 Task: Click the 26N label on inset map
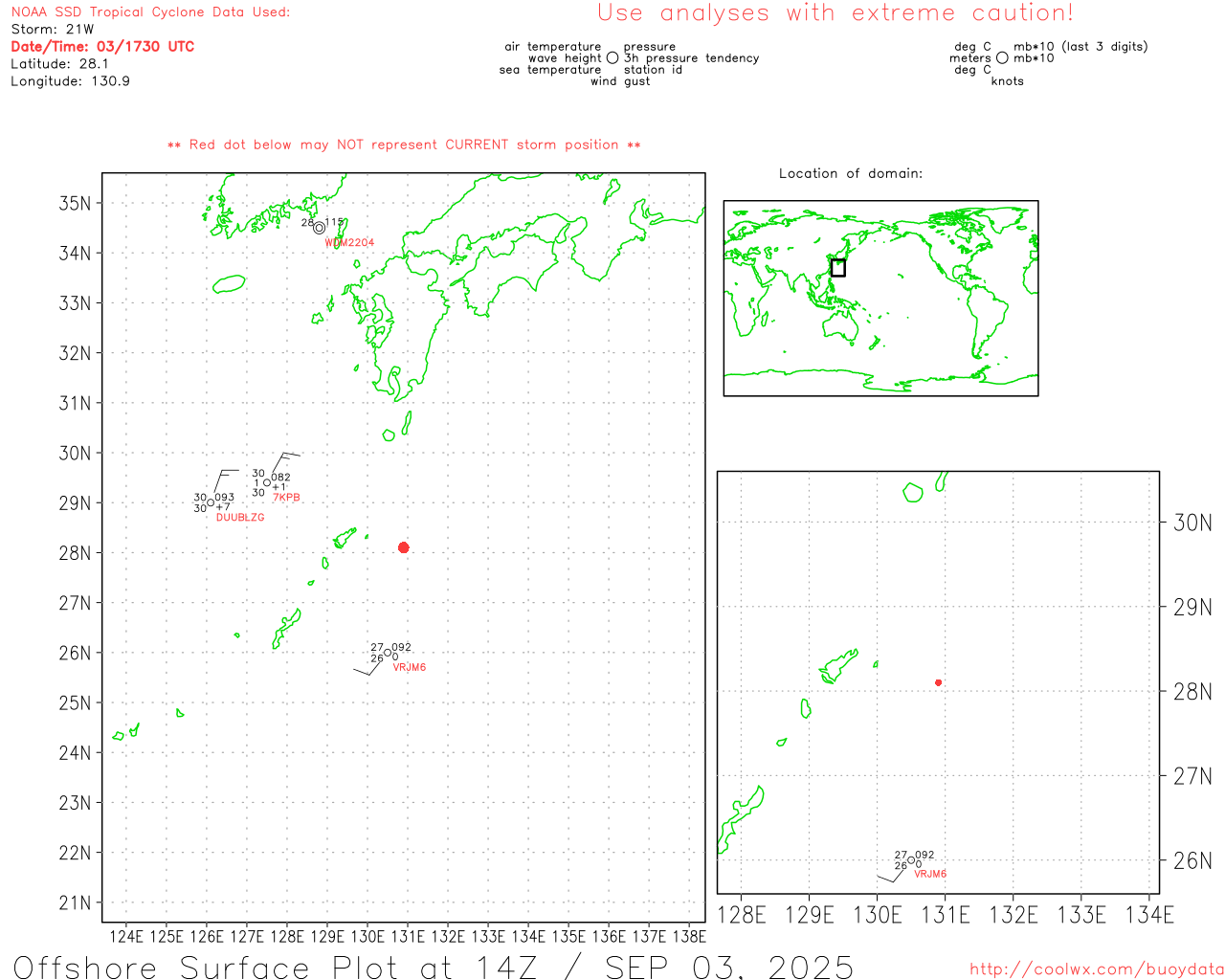click(x=1192, y=860)
